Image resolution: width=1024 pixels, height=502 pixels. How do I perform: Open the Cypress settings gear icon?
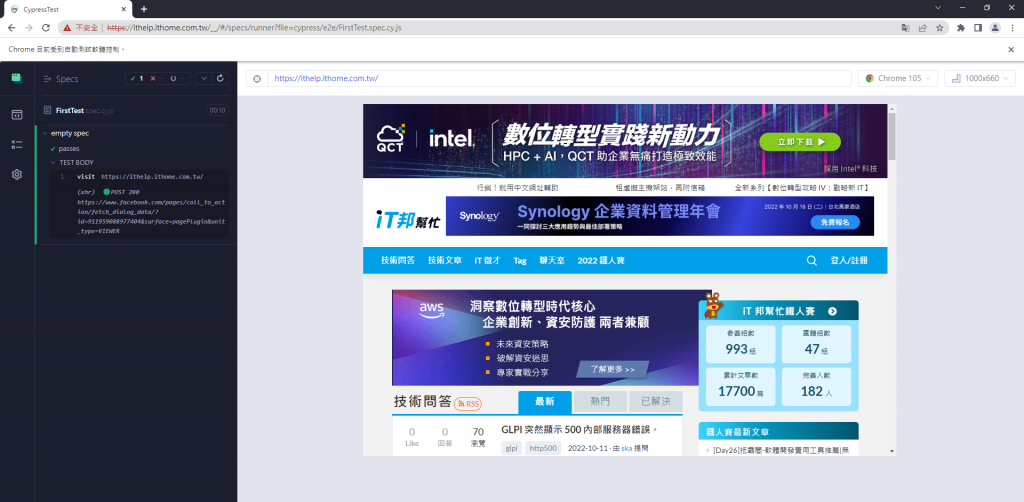click(x=17, y=174)
